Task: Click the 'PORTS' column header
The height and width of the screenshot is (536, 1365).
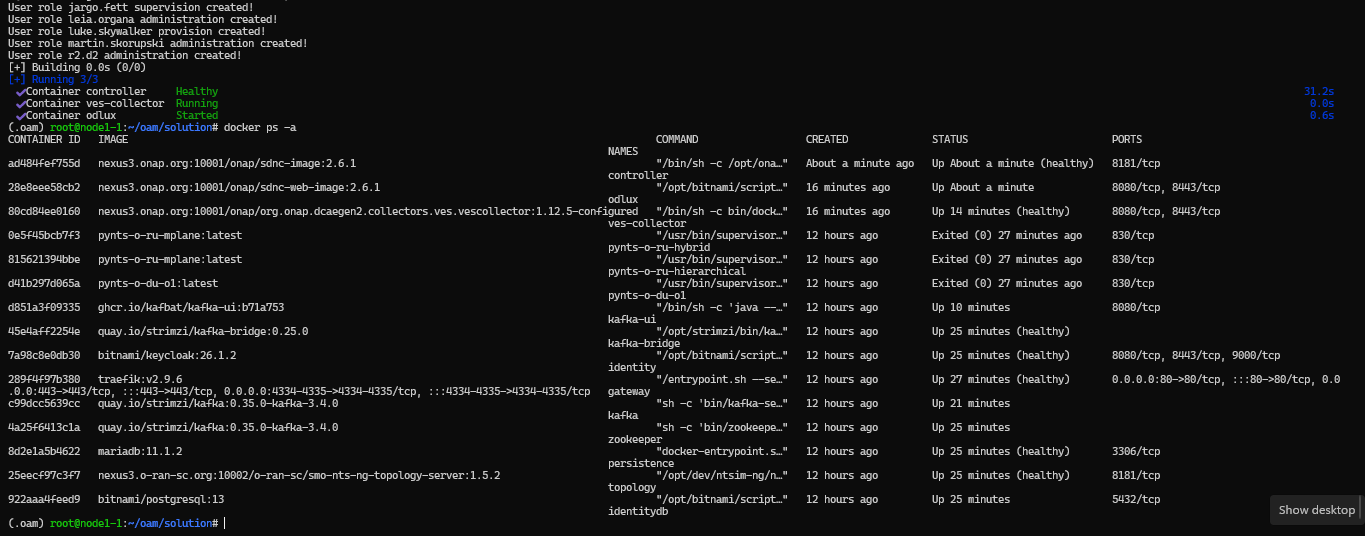Action: pyautogui.click(x=1127, y=140)
